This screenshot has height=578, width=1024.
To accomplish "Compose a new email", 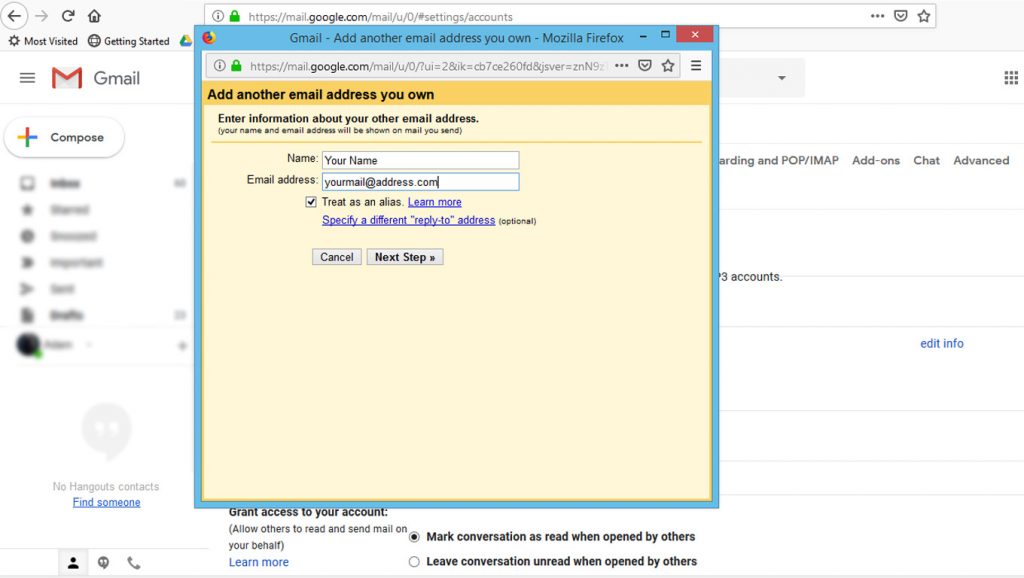I will pos(64,137).
